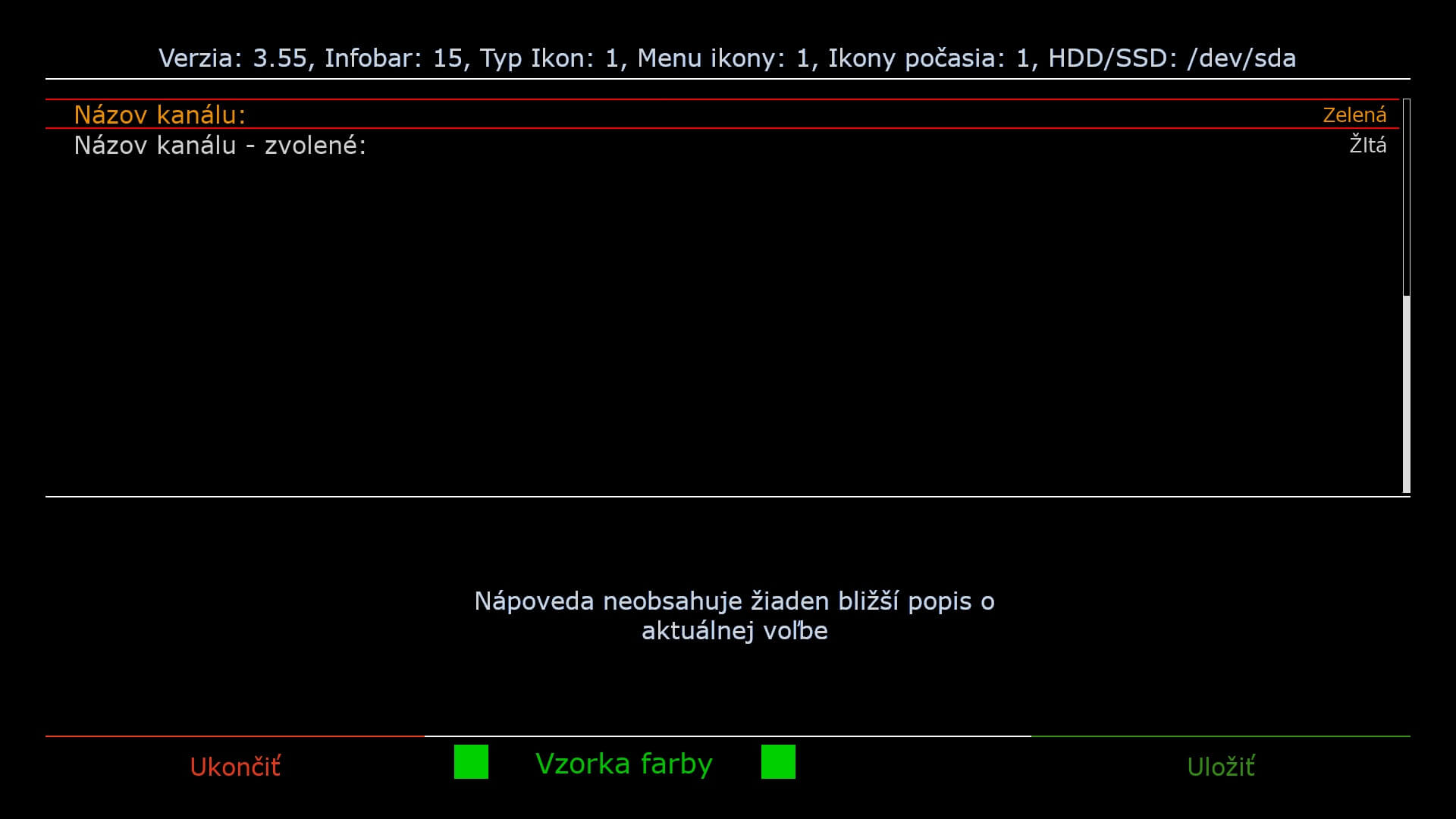Click the Vzorka farby label

623,763
